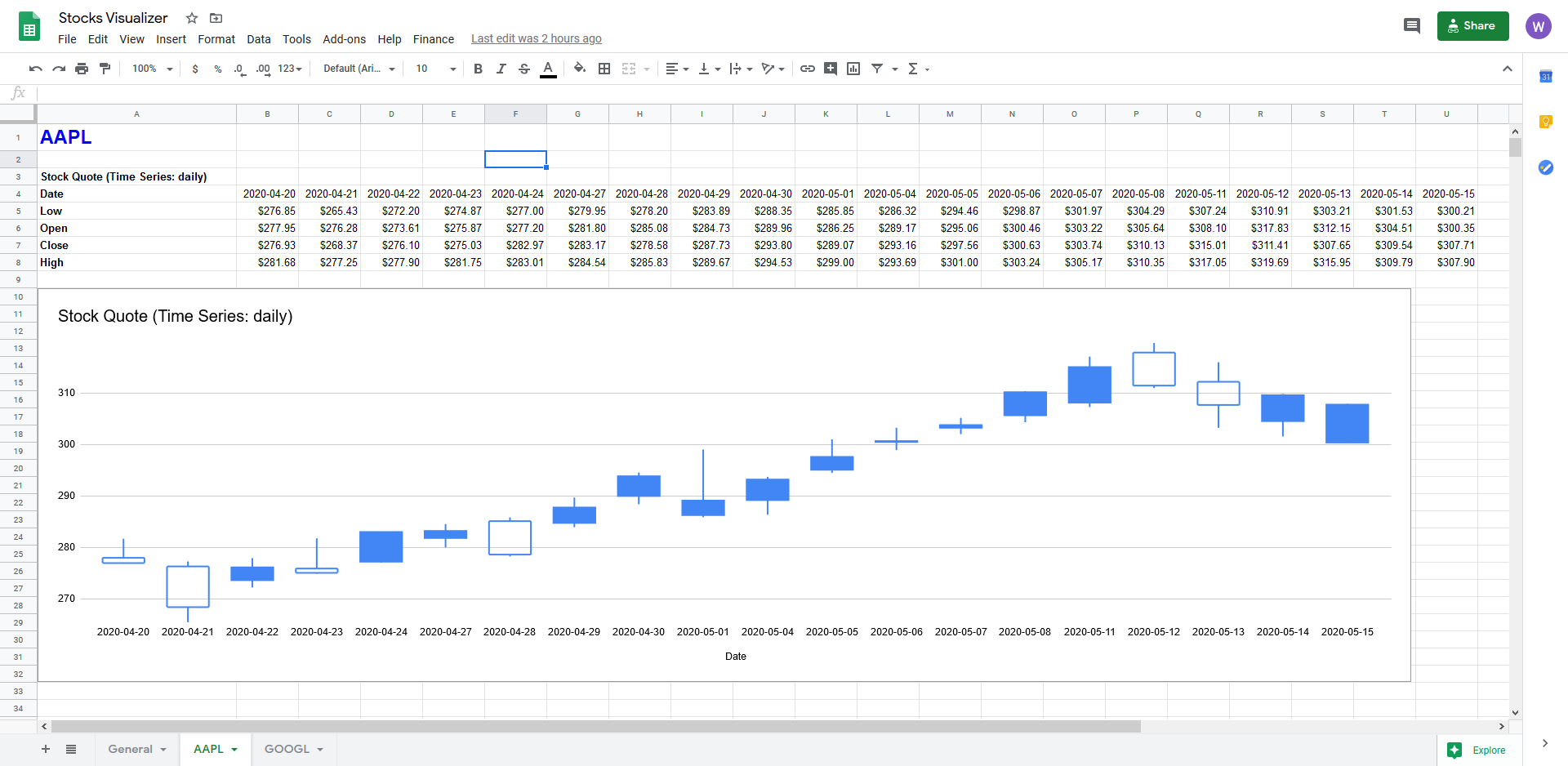
Task: Move document using folder icon
Action: (216, 18)
